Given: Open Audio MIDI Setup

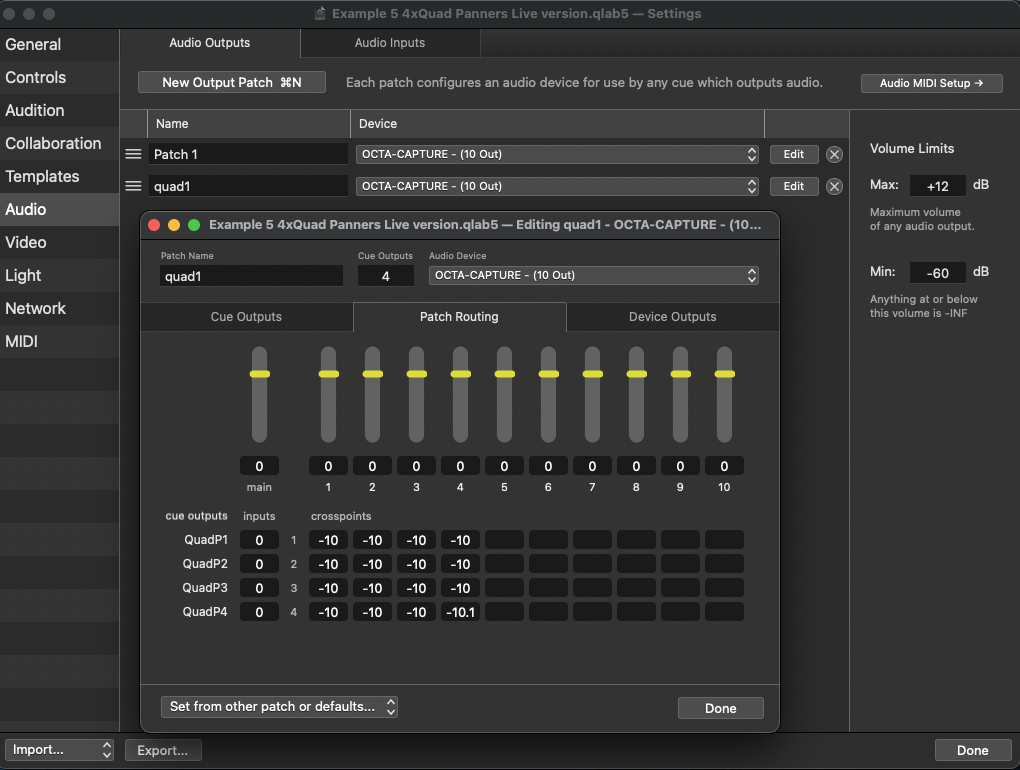Looking at the screenshot, I should pyautogui.click(x=931, y=83).
